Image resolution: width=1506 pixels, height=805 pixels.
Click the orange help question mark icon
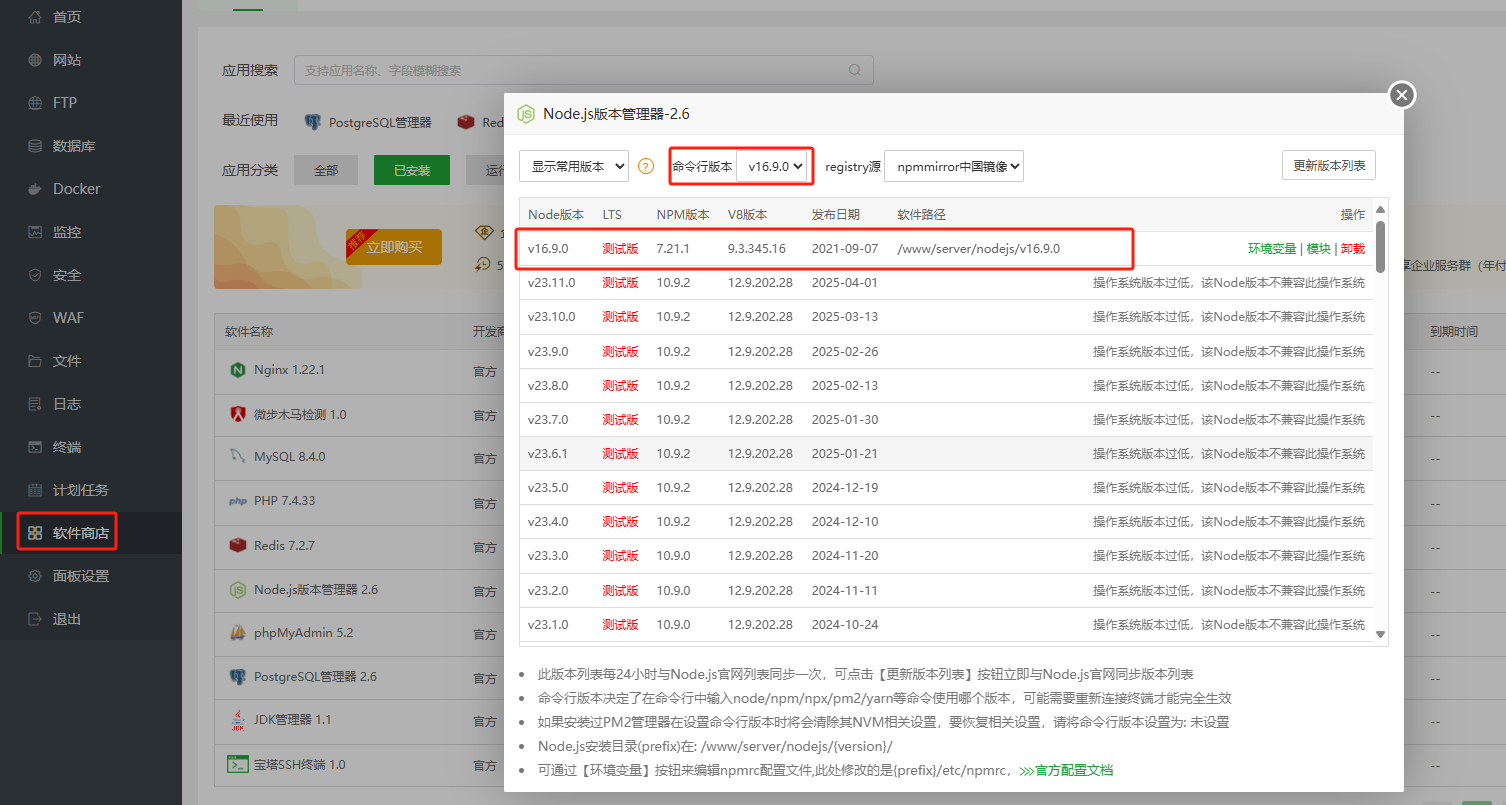point(646,166)
